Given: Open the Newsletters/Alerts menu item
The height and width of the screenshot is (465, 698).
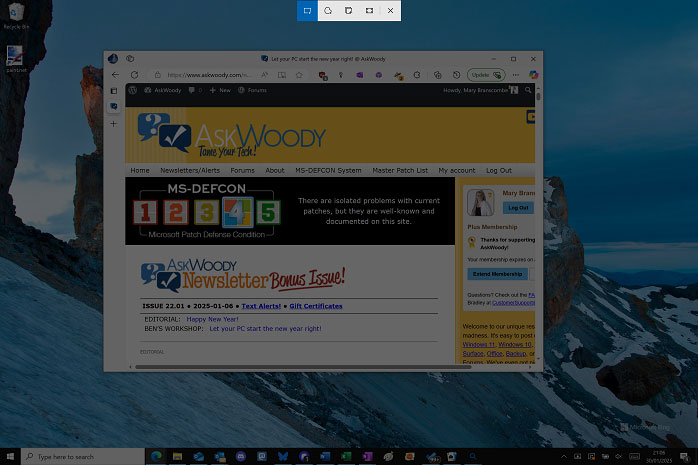Looking at the screenshot, I should tap(189, 170).
